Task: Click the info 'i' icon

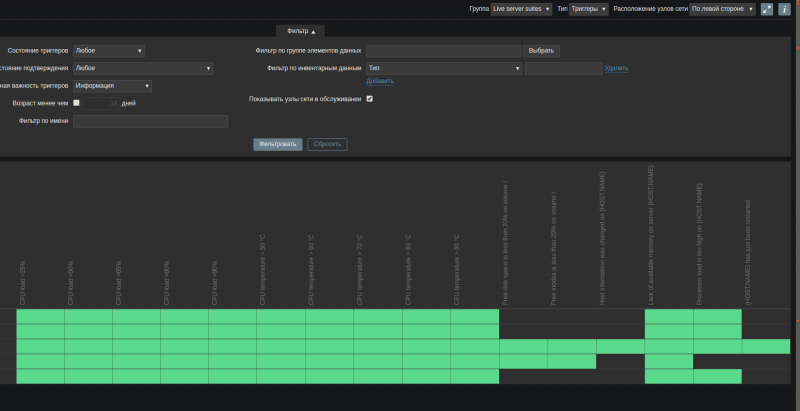Action: click(785, 9)
